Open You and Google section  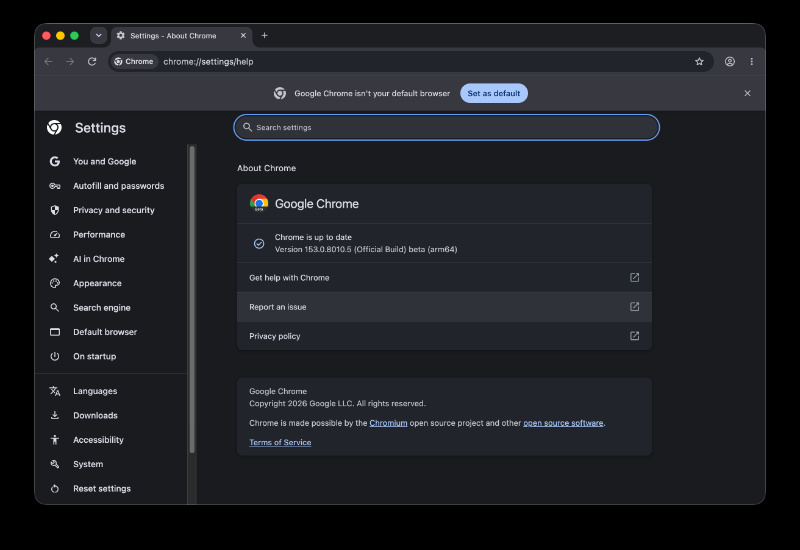pos(111,161)
